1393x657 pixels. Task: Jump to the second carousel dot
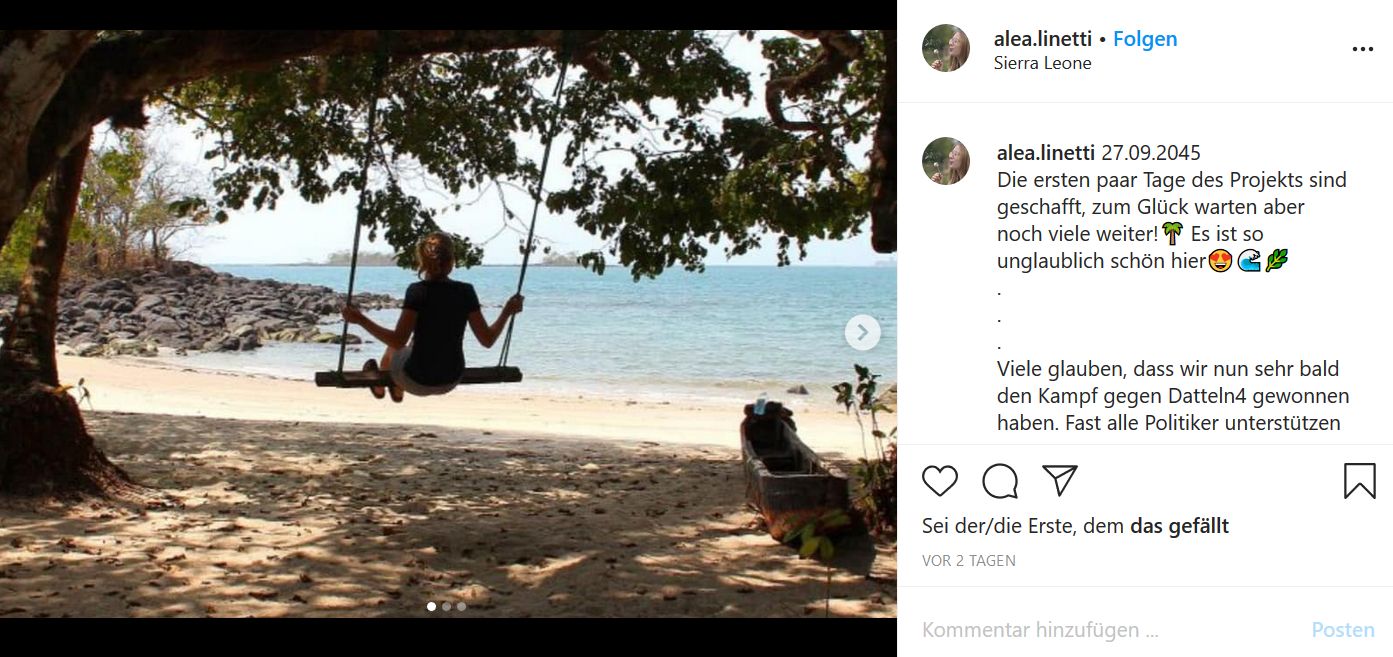[x=447, y=606]
